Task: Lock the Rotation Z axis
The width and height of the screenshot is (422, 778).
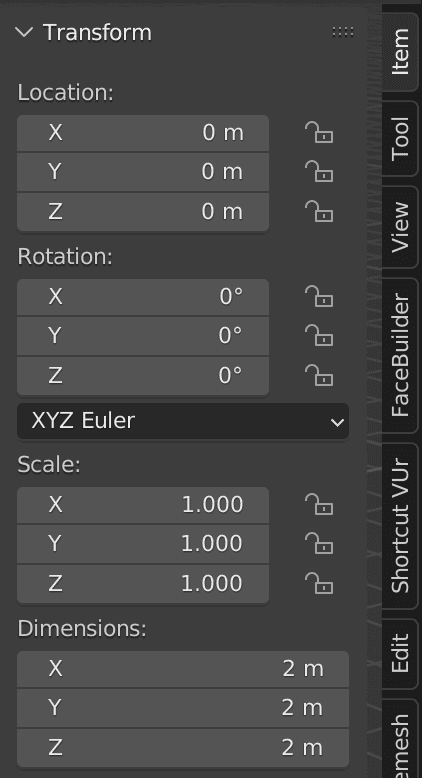Action: 318,376
